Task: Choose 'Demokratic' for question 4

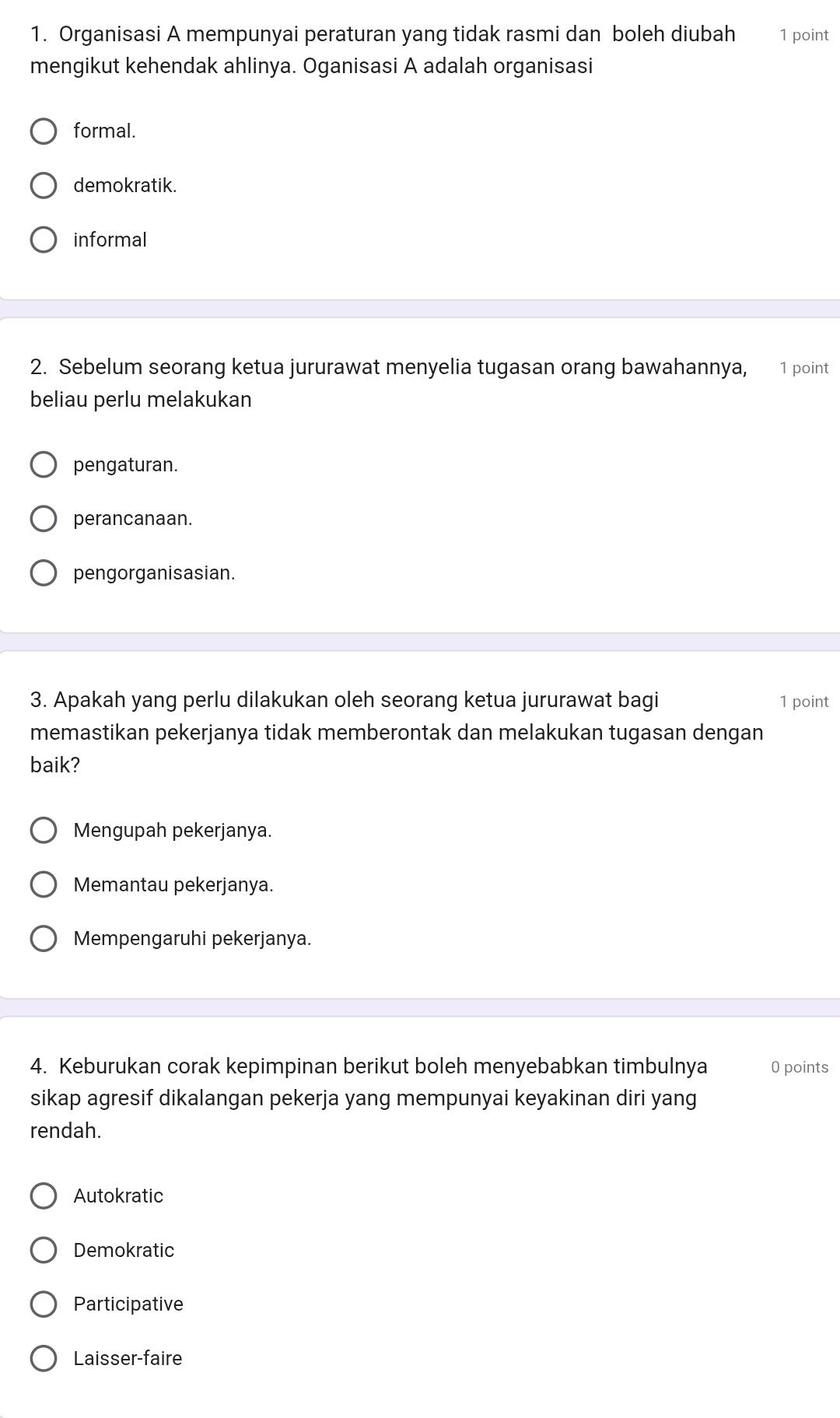Action: coord(44,1251)
